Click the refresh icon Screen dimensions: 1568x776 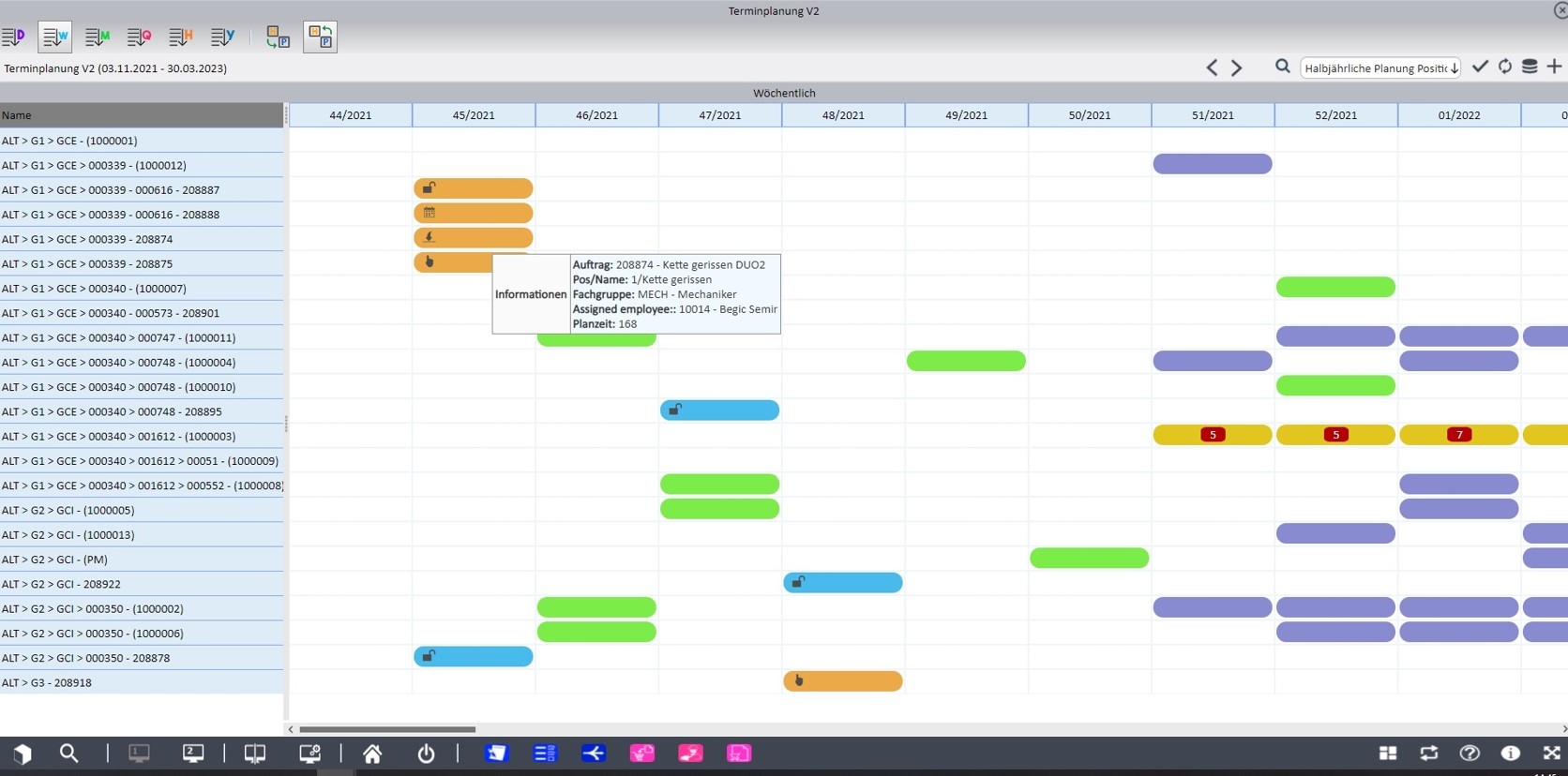coord(1505,67)
